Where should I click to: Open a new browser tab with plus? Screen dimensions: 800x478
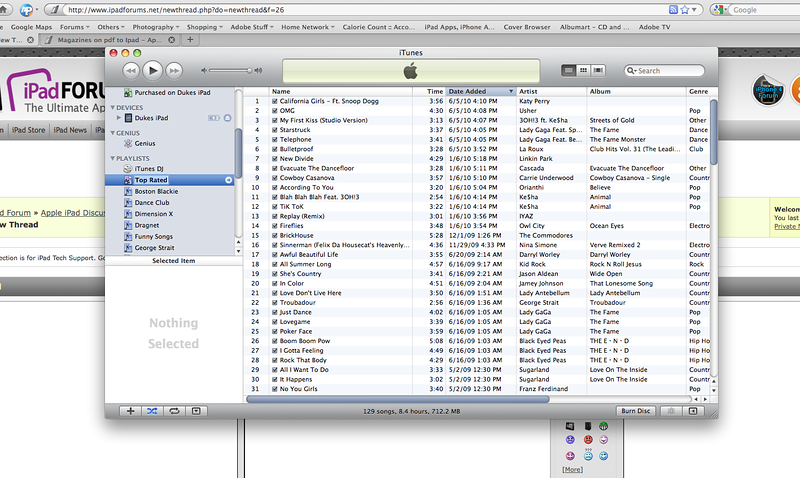(x=190, y=39)
